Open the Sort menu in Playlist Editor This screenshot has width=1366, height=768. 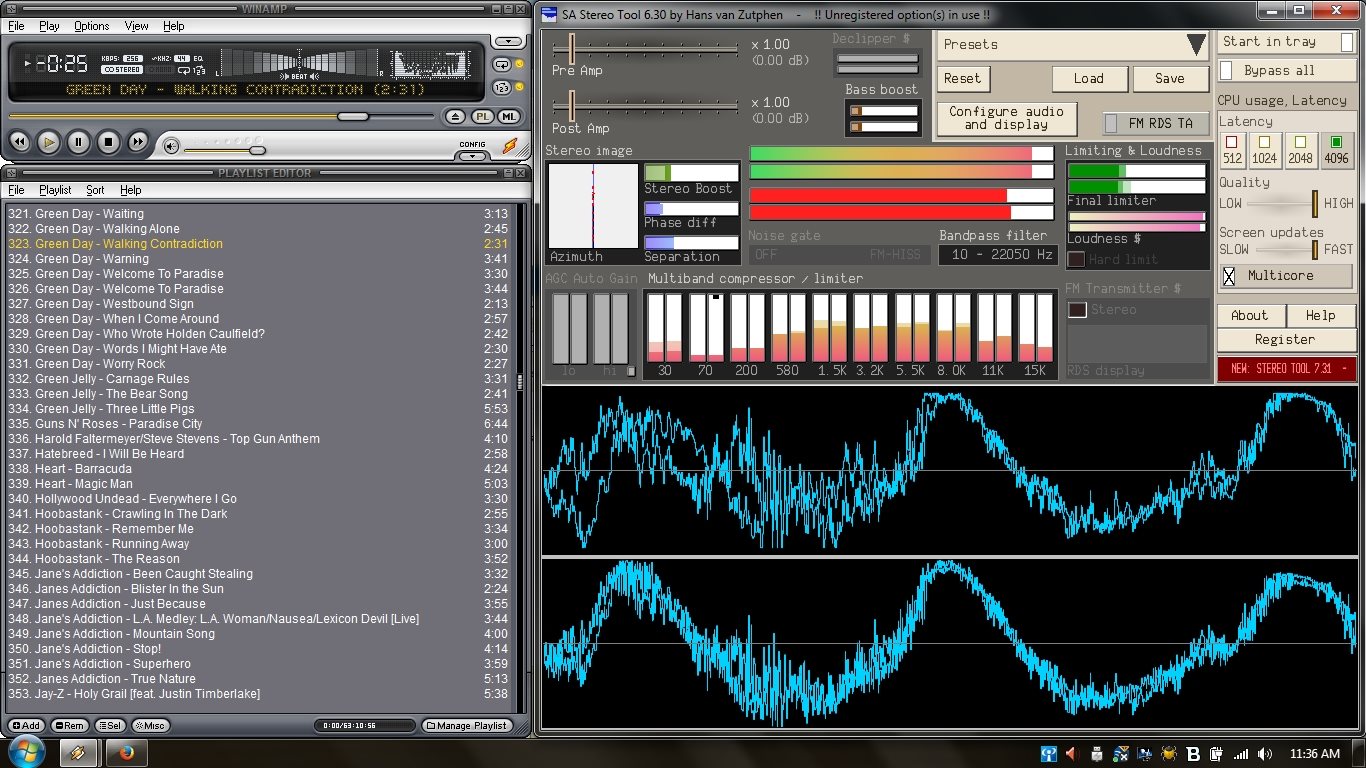point(95,190)
